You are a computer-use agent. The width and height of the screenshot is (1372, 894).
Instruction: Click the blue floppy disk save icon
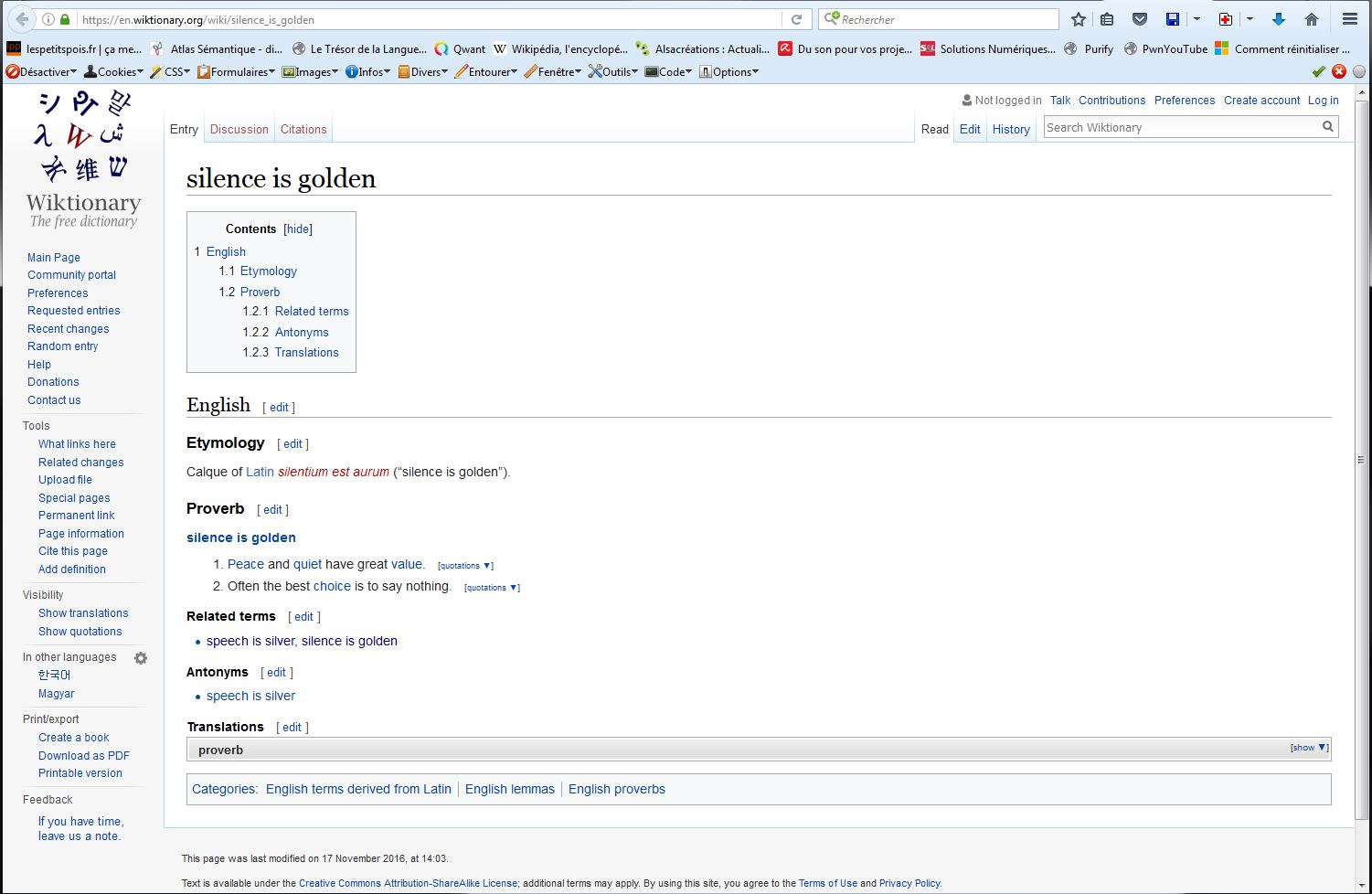coord(1173,19)
